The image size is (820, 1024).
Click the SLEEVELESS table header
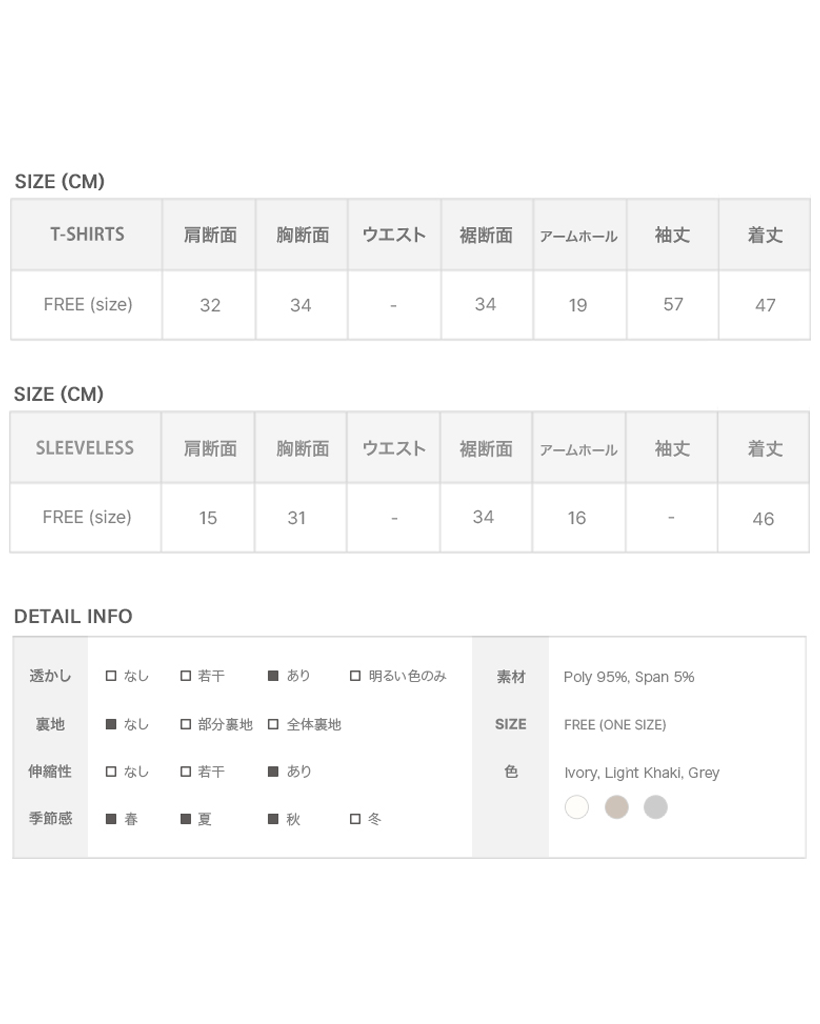pos(85,448)
